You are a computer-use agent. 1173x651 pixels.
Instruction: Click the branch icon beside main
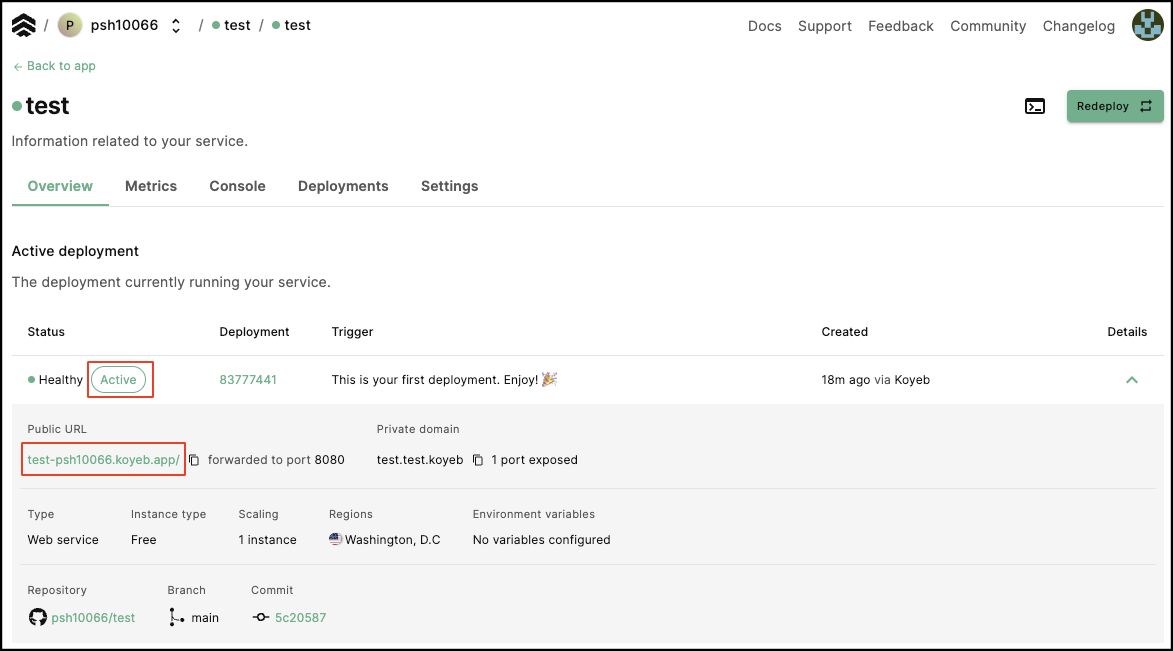[x=177, y=617]
